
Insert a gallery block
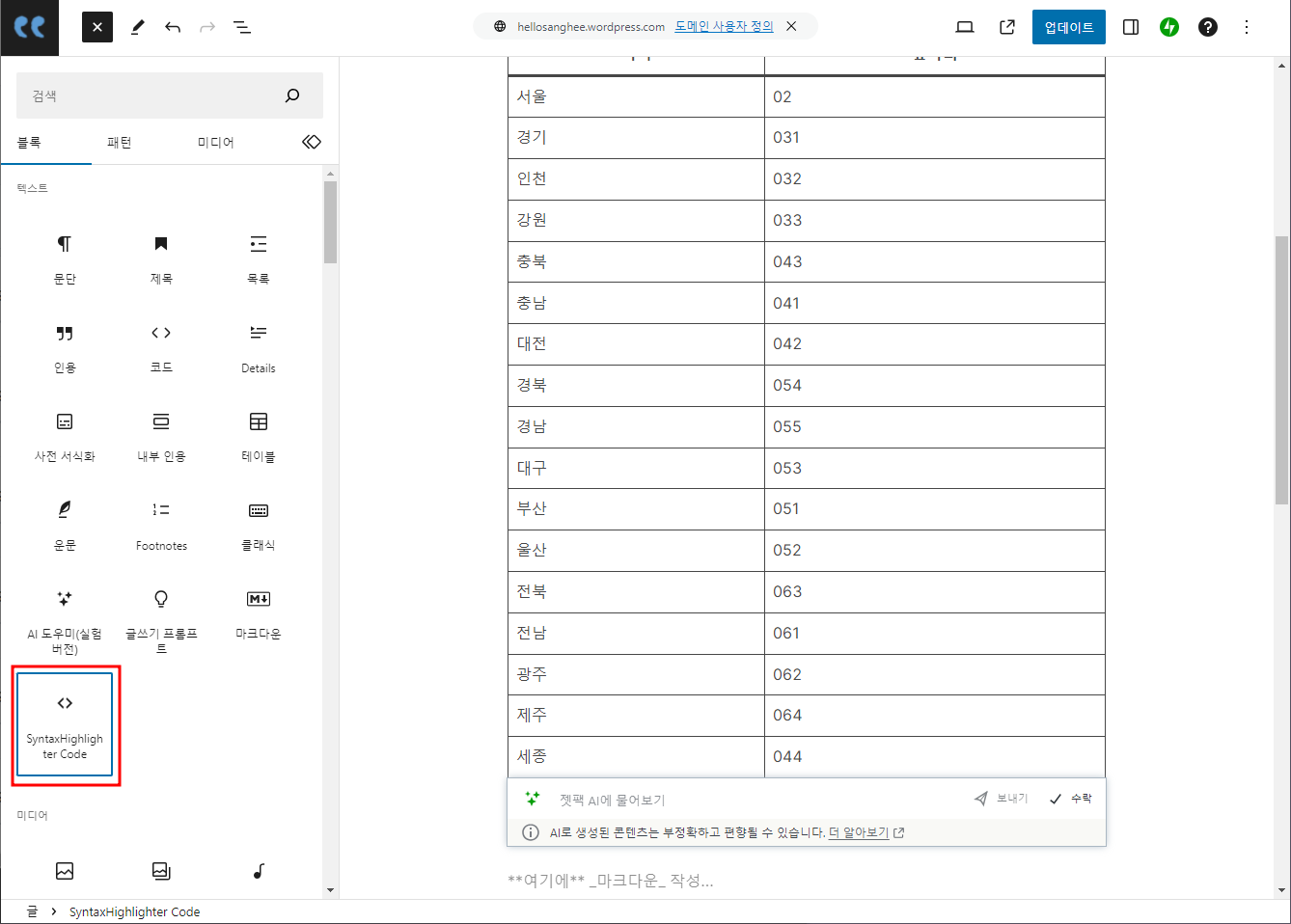click(x=161, y=871)
